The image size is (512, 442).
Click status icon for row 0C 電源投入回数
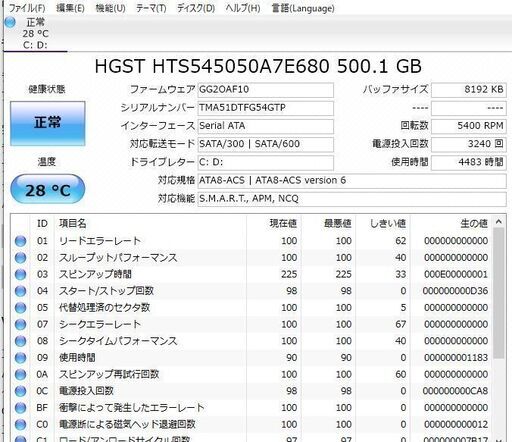click(x=20, y=391)
